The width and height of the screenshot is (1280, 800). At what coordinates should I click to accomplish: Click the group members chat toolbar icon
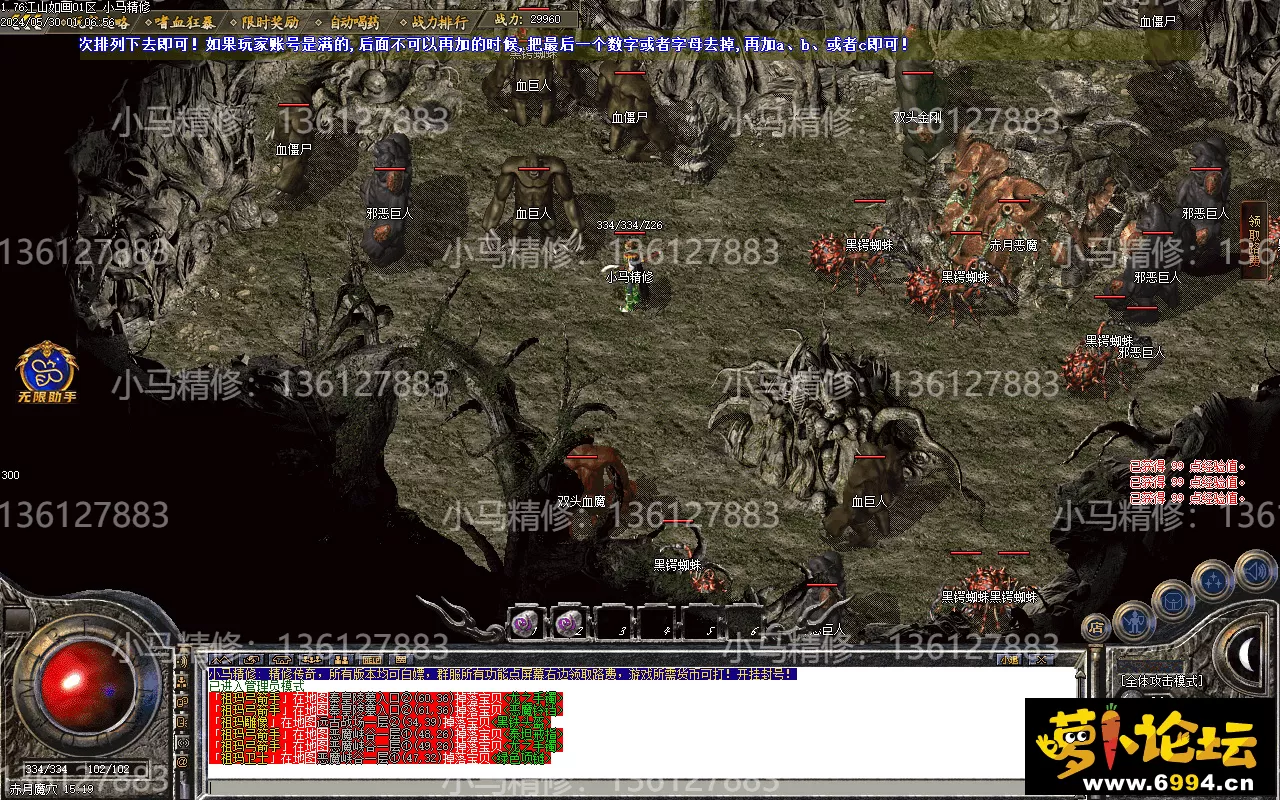(x=311, y=660)
